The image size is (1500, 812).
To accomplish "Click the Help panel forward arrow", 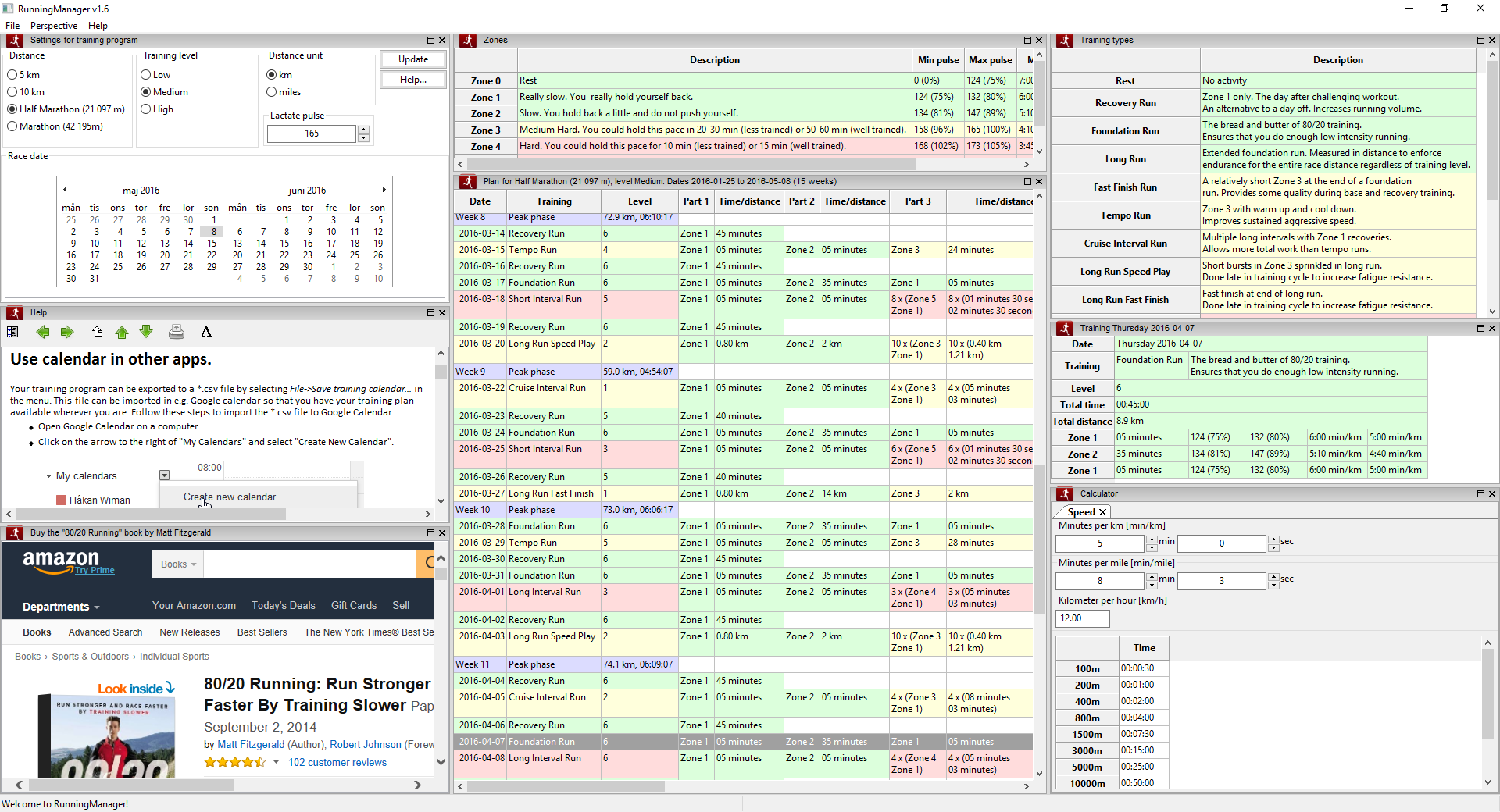I will click(67, 333).
